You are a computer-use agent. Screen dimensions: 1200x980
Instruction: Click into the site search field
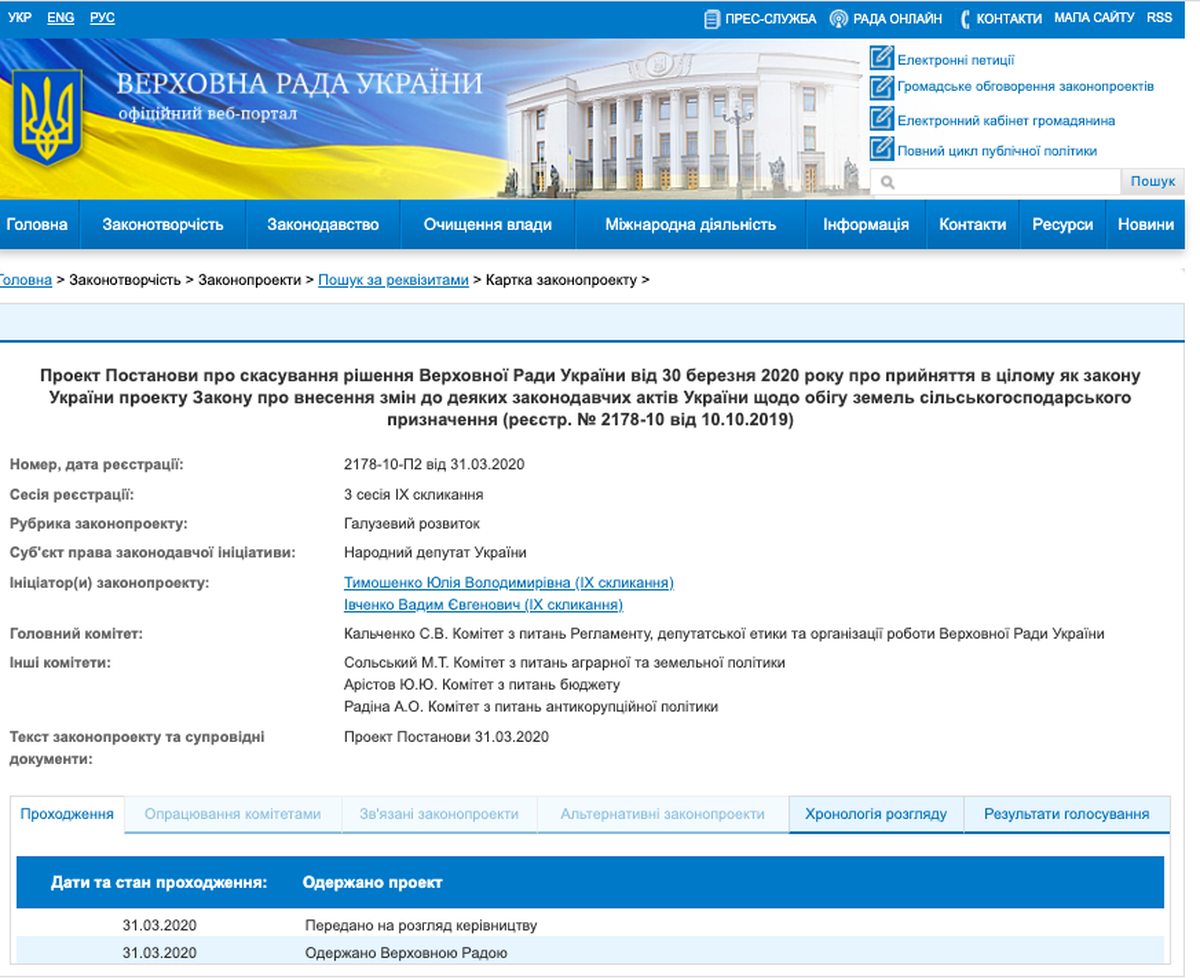996,182
